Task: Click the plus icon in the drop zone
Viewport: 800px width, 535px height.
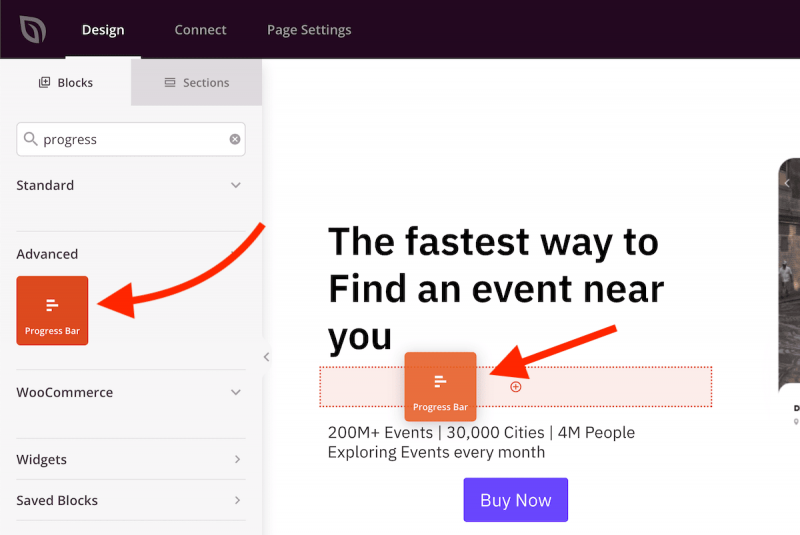Action: click(516, 387)
